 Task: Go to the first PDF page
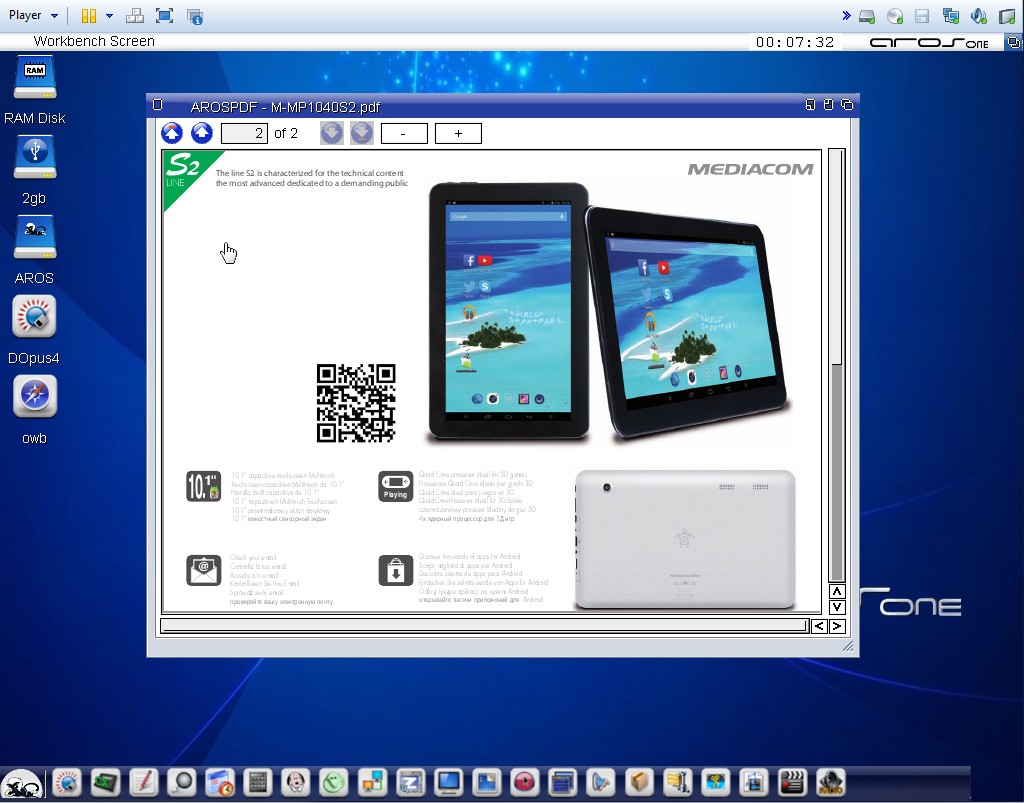(172, 133)
